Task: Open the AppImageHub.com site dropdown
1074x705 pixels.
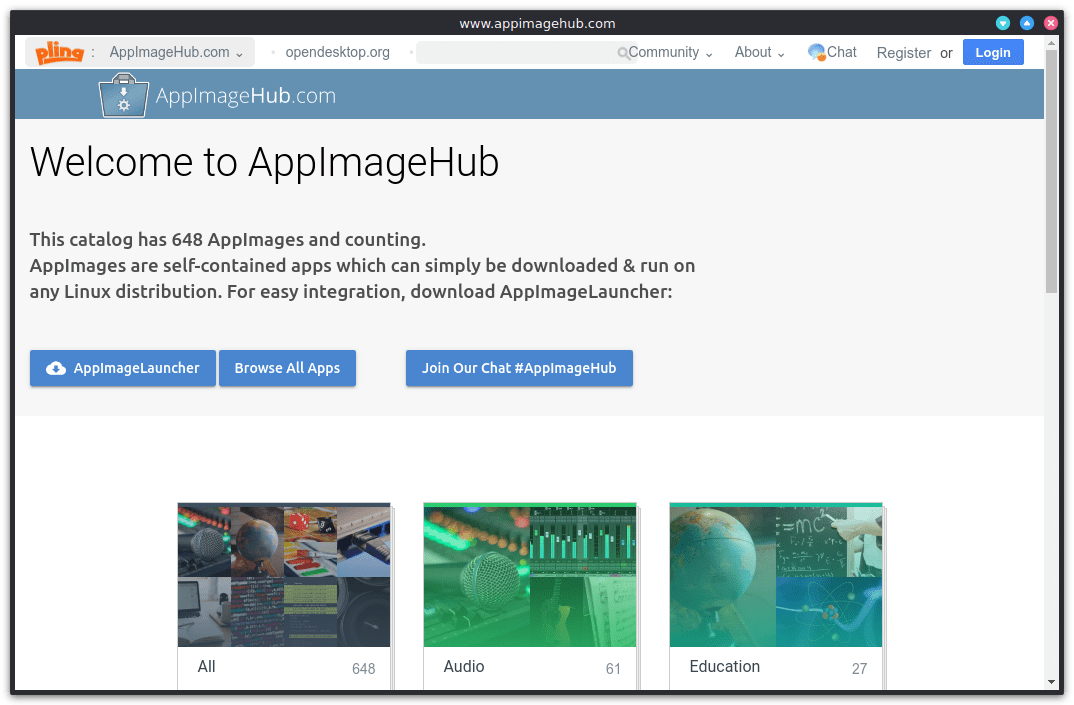Action: point(176,52)
